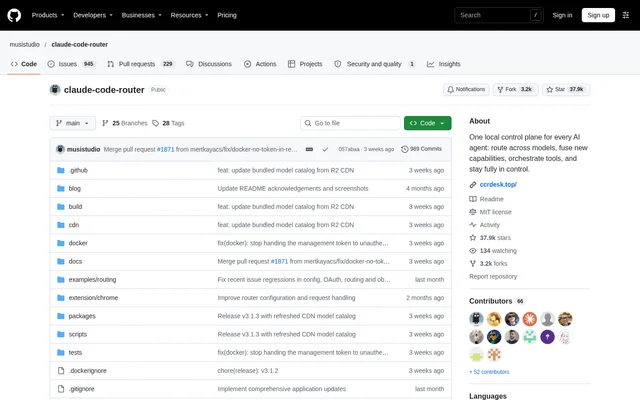Switch to the Pull requests tab

[140, 64]
